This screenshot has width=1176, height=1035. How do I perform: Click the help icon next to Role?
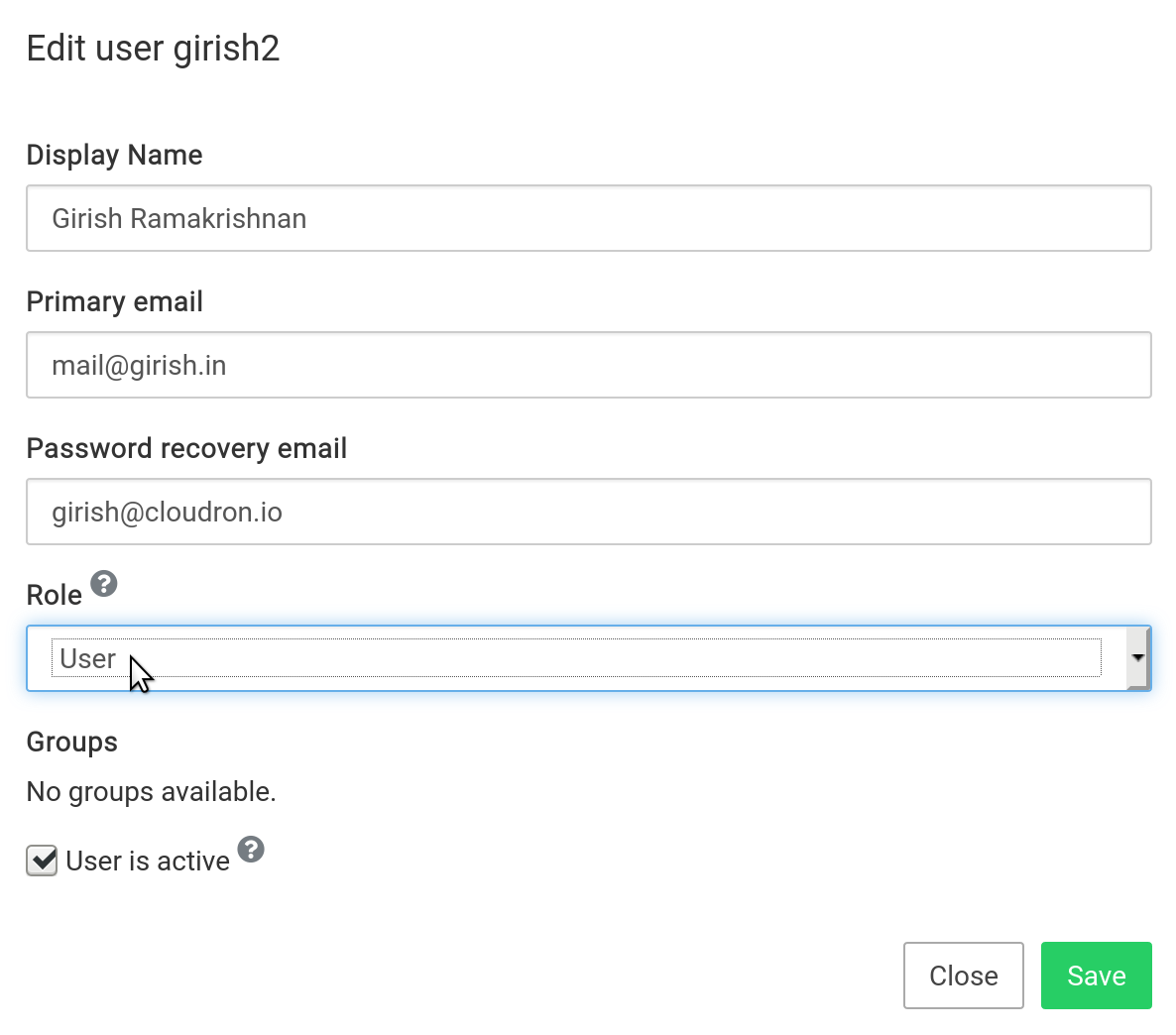click(104, 584)
